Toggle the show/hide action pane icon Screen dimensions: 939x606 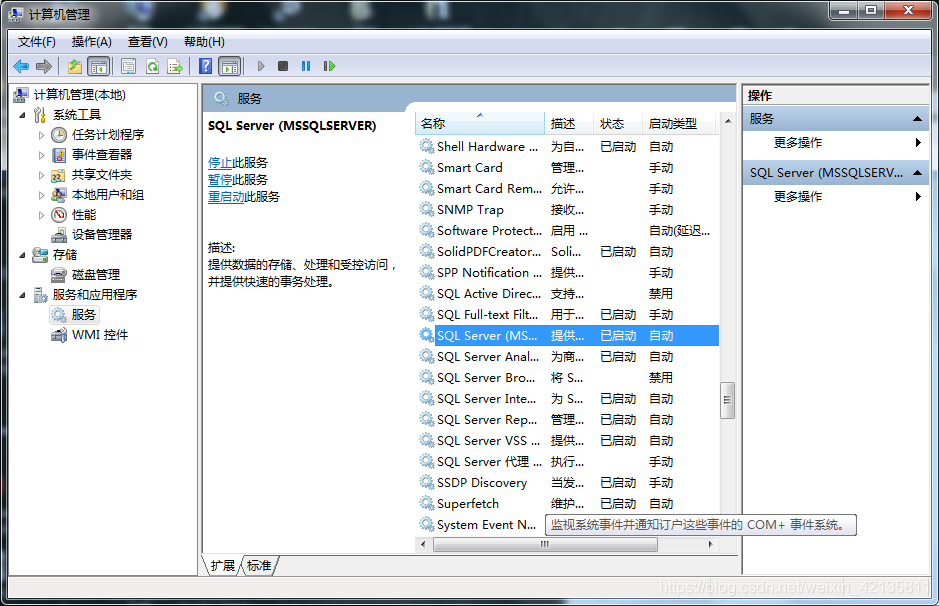(x=229, y=66)
